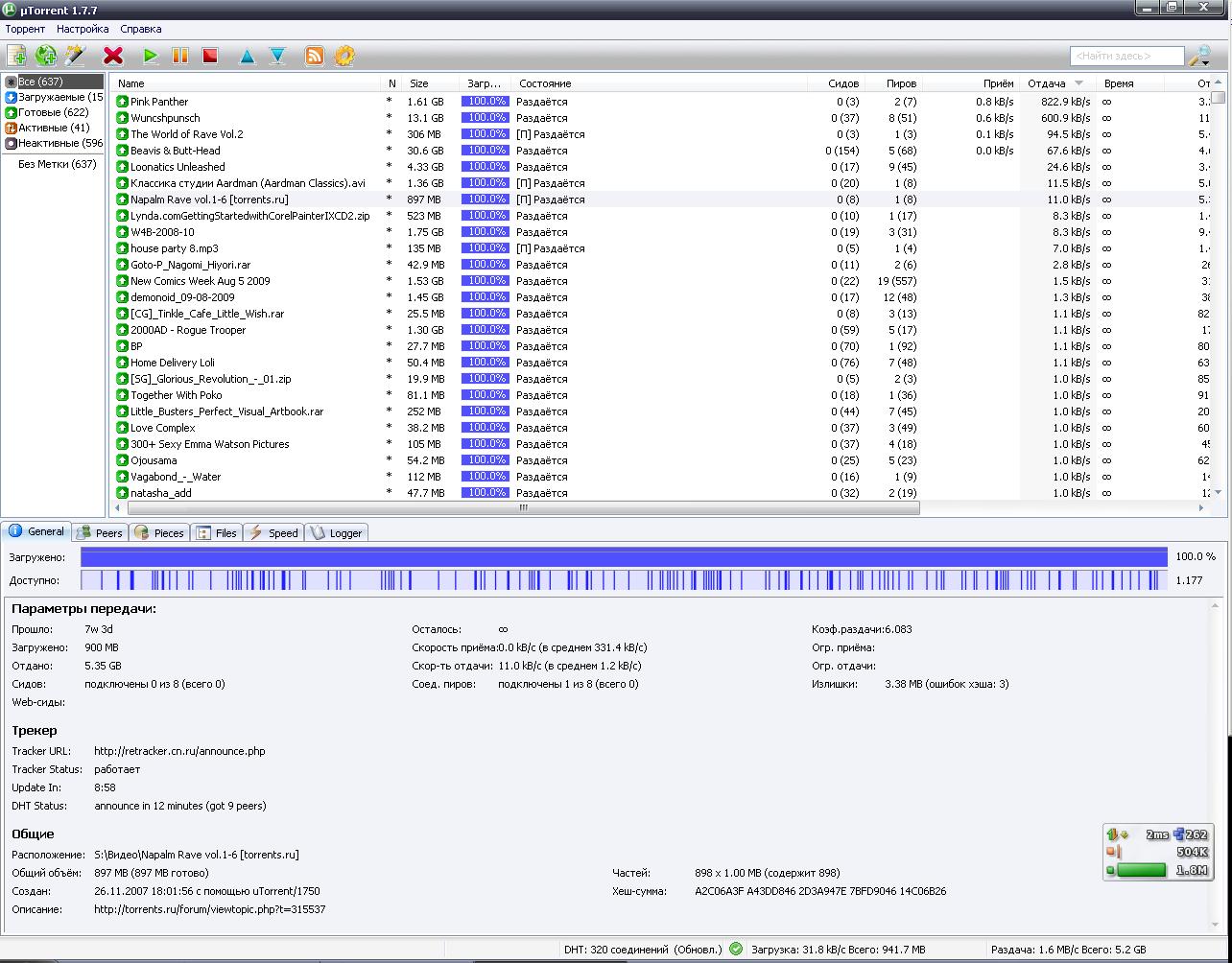The width and height of the screenshot is (1232, 963).
Task: Click the 'Найти здесь' search field
Action: tap(1126, 56)
